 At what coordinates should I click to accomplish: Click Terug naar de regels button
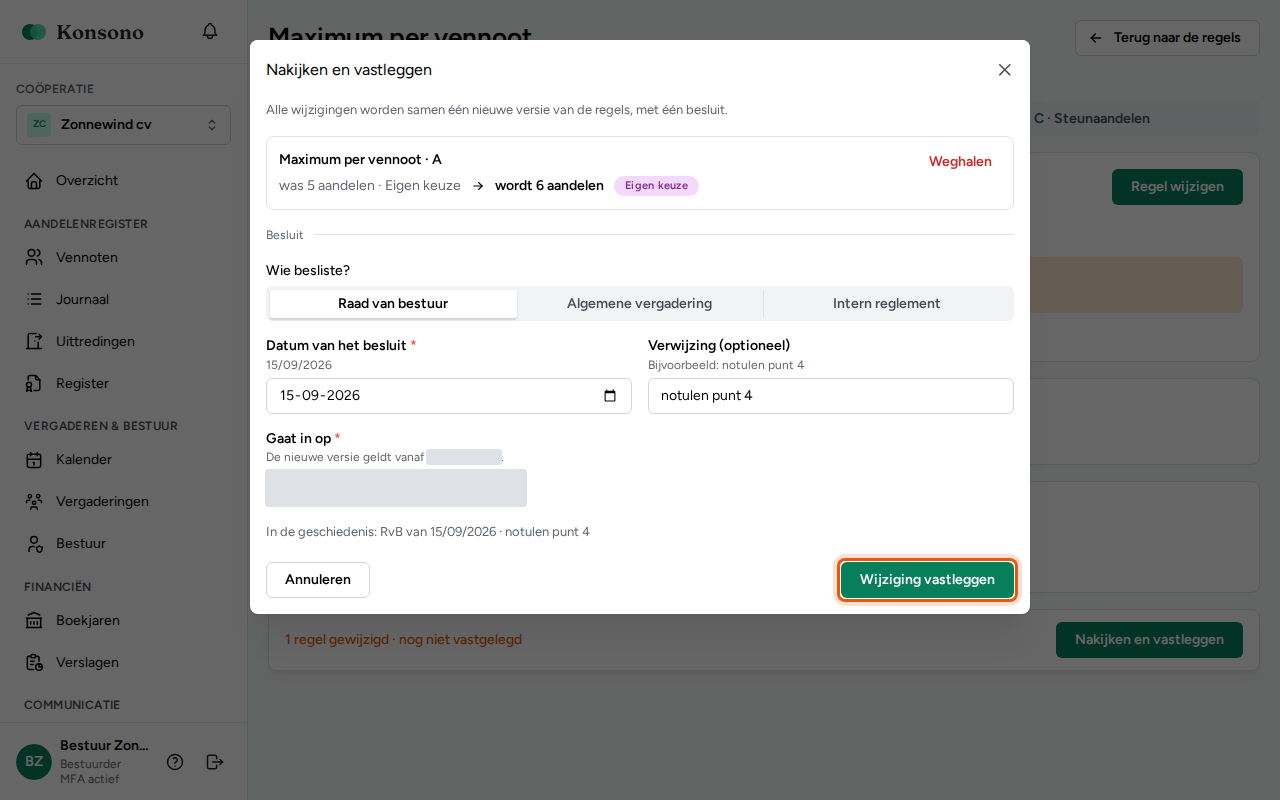[x=1166, y=38]
